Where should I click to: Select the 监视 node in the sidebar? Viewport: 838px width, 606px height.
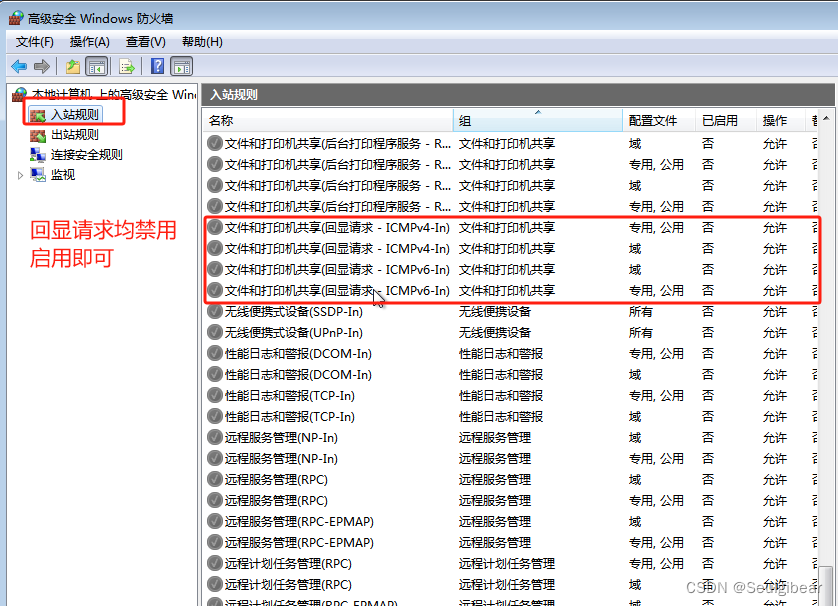click(62, 174)
